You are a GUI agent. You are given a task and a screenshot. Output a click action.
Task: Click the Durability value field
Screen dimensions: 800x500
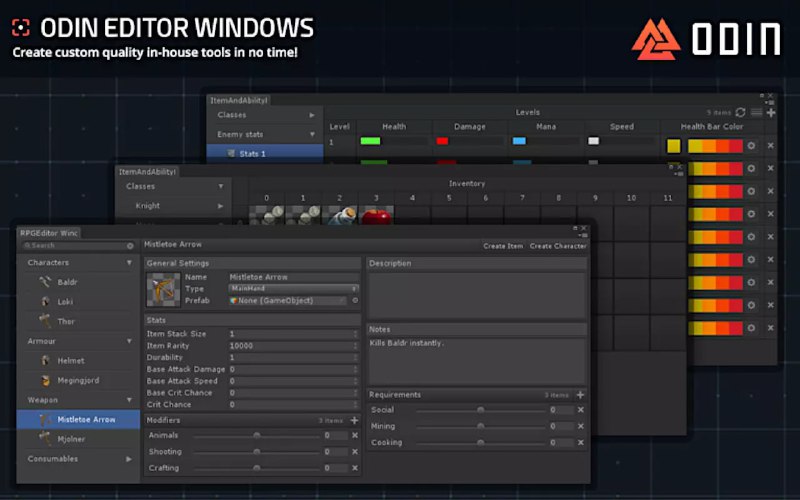click(293, 357)
